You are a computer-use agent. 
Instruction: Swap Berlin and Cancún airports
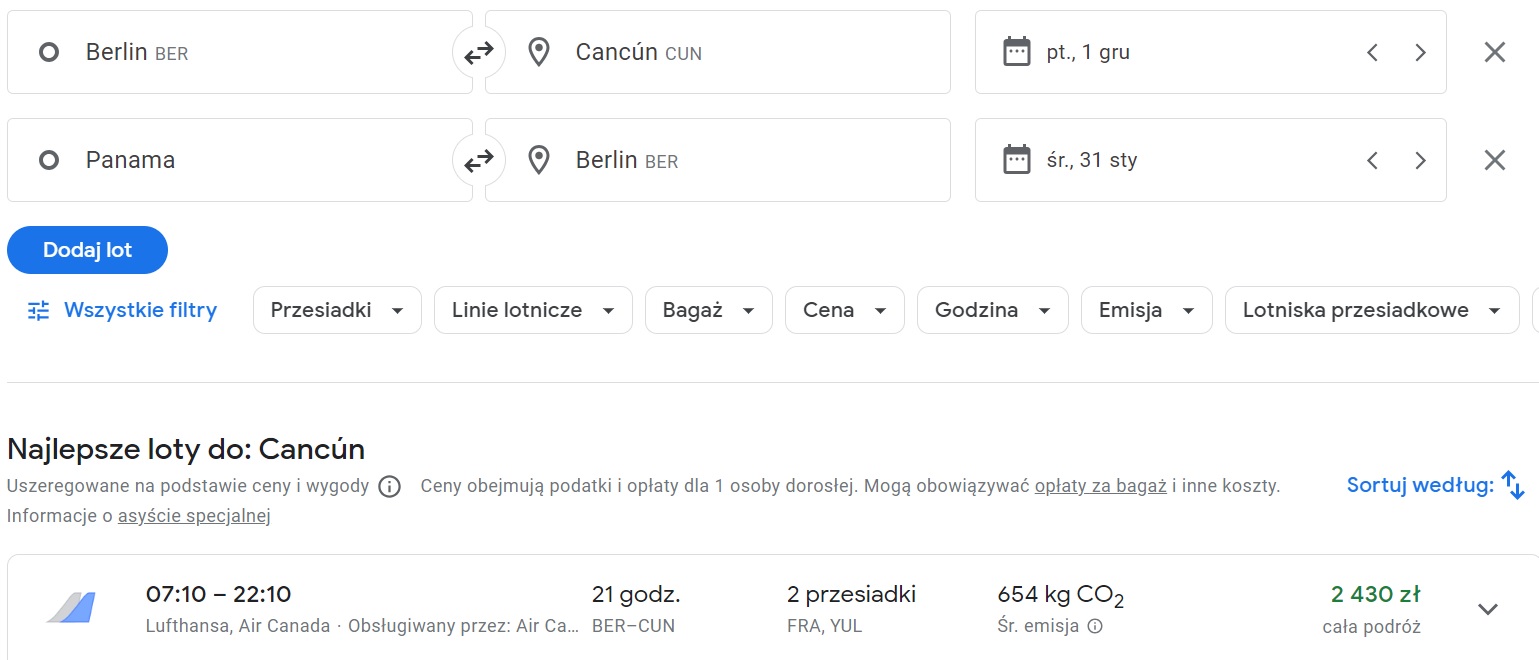pos(479,52)
